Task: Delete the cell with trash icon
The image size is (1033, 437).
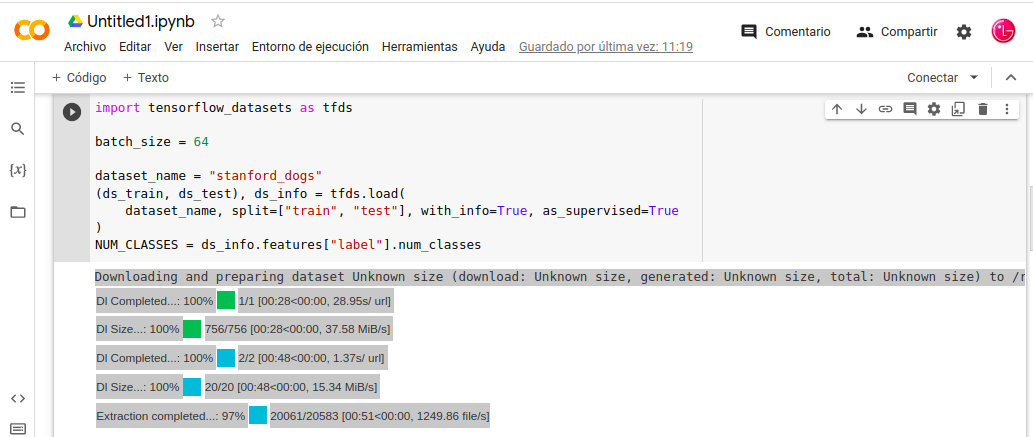Action: click(x=982, y=109)
